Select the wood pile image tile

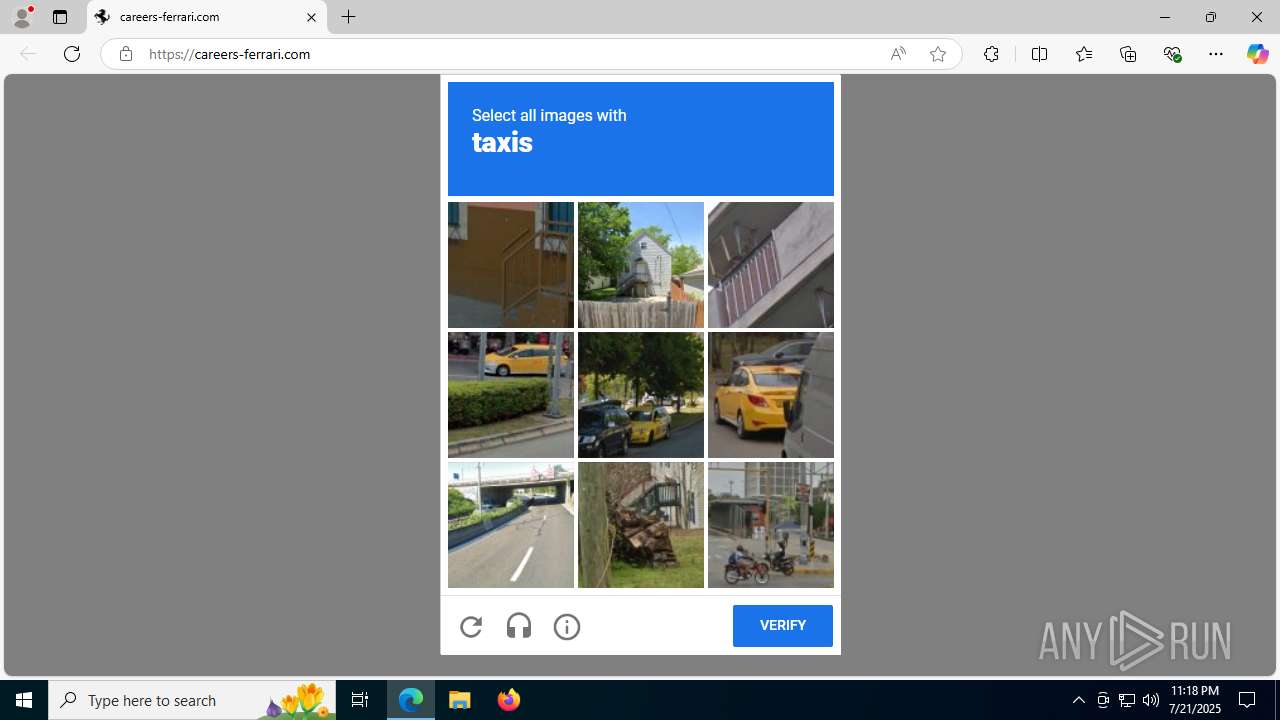coord(641,525)
